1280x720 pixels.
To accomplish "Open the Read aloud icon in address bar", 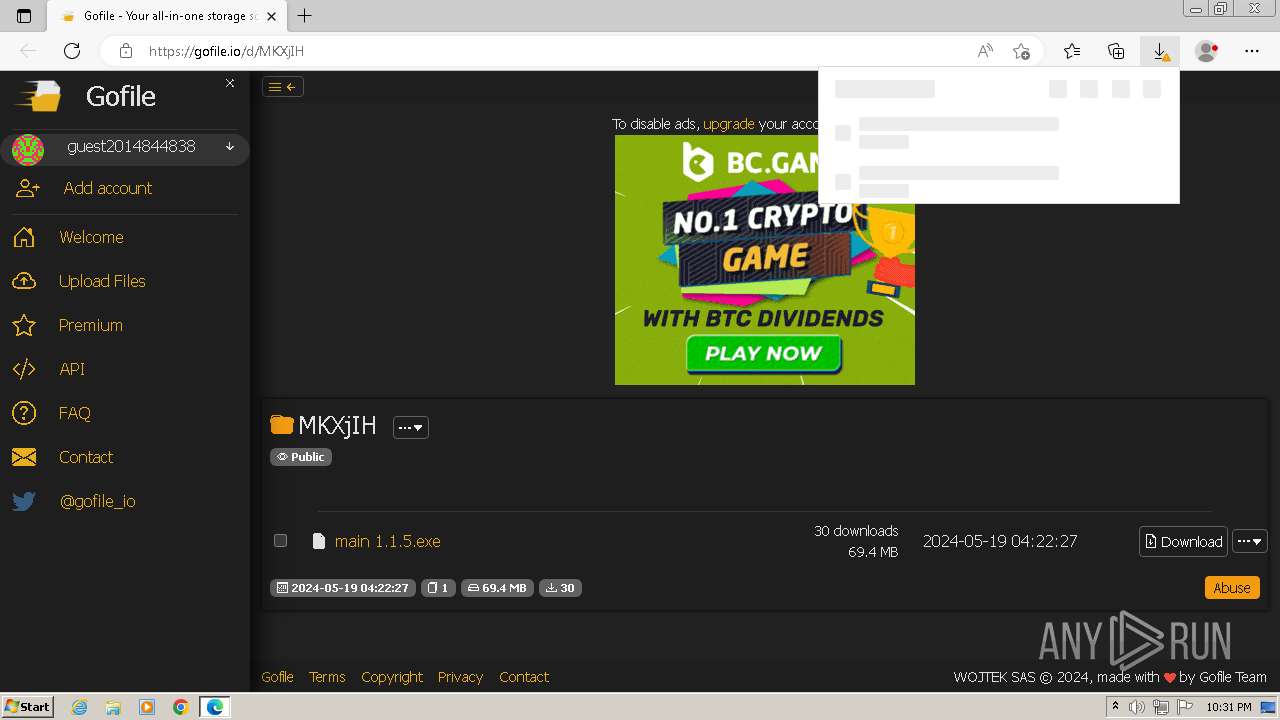I will point(985,51).
